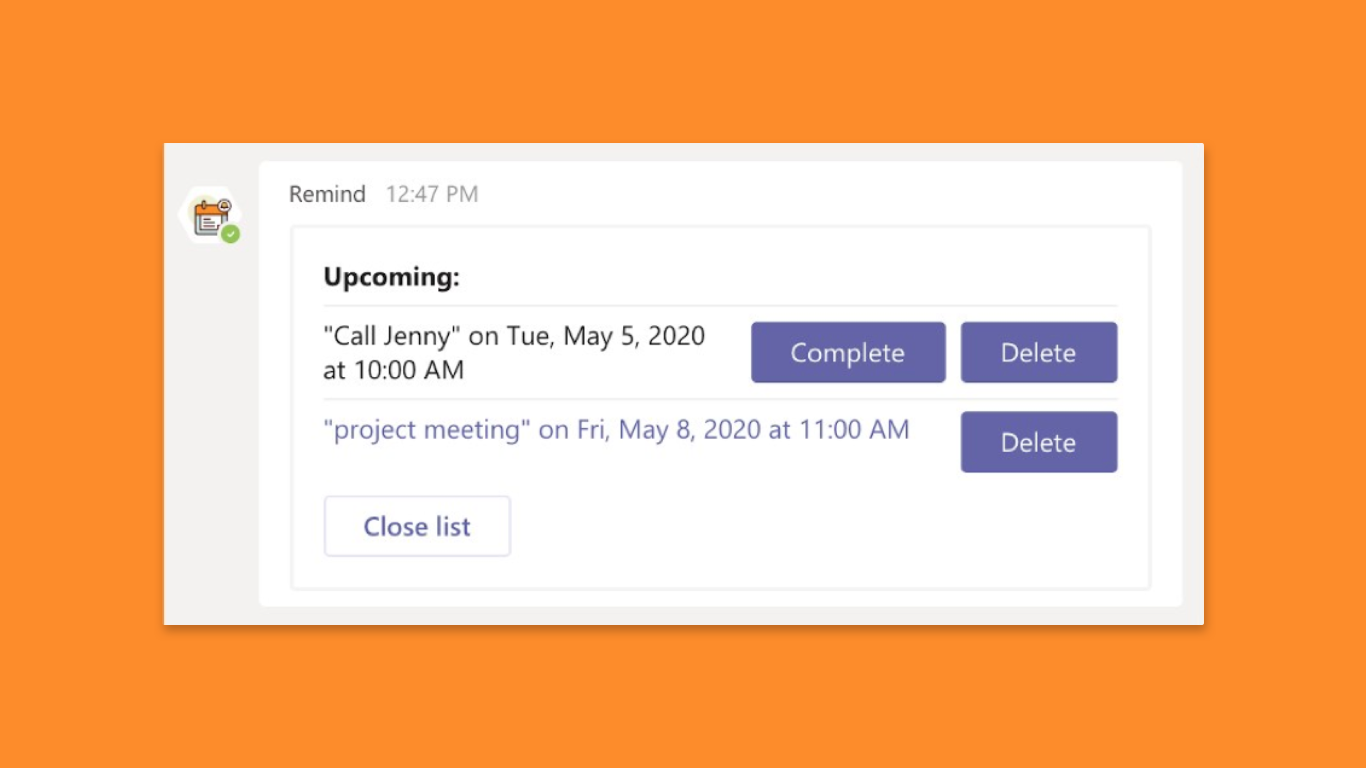Close list of upcoming reminders
This screenshot has width=1366, height=768.
point(417,526)
